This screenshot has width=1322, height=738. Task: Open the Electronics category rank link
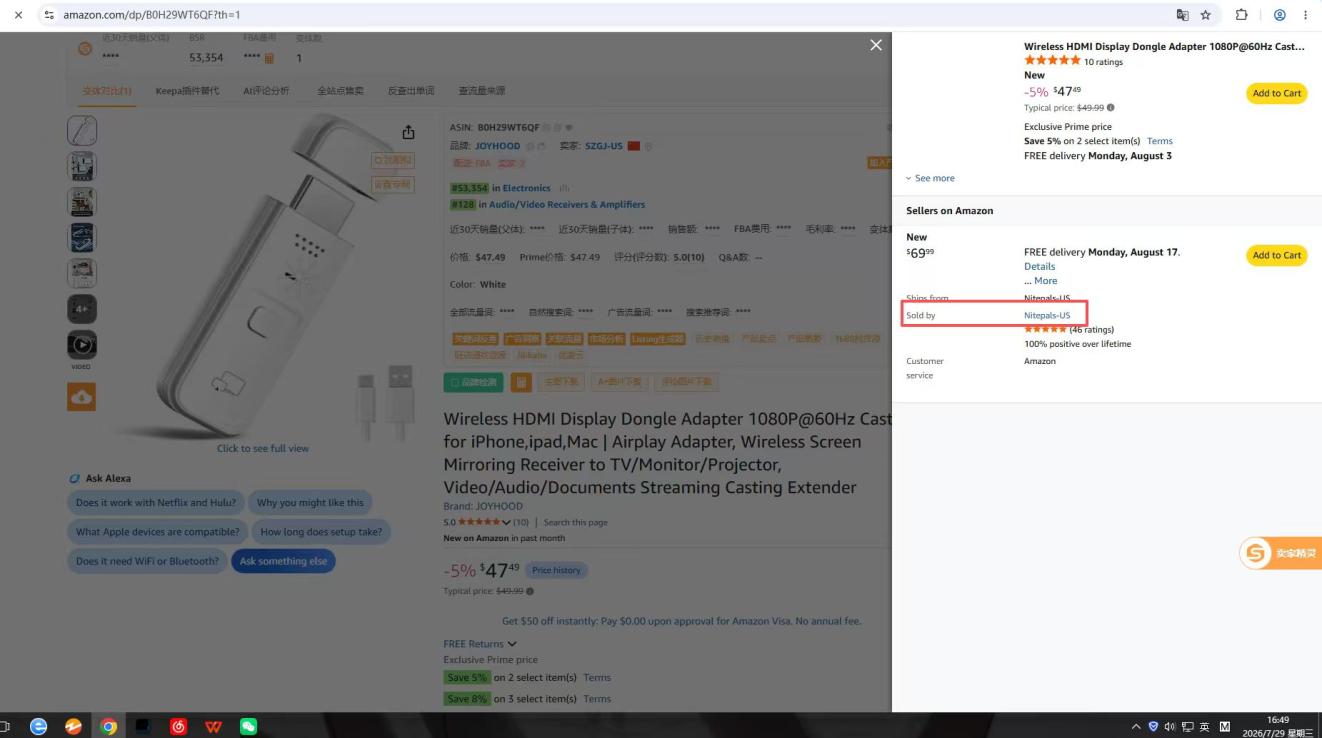coord(526,188)
